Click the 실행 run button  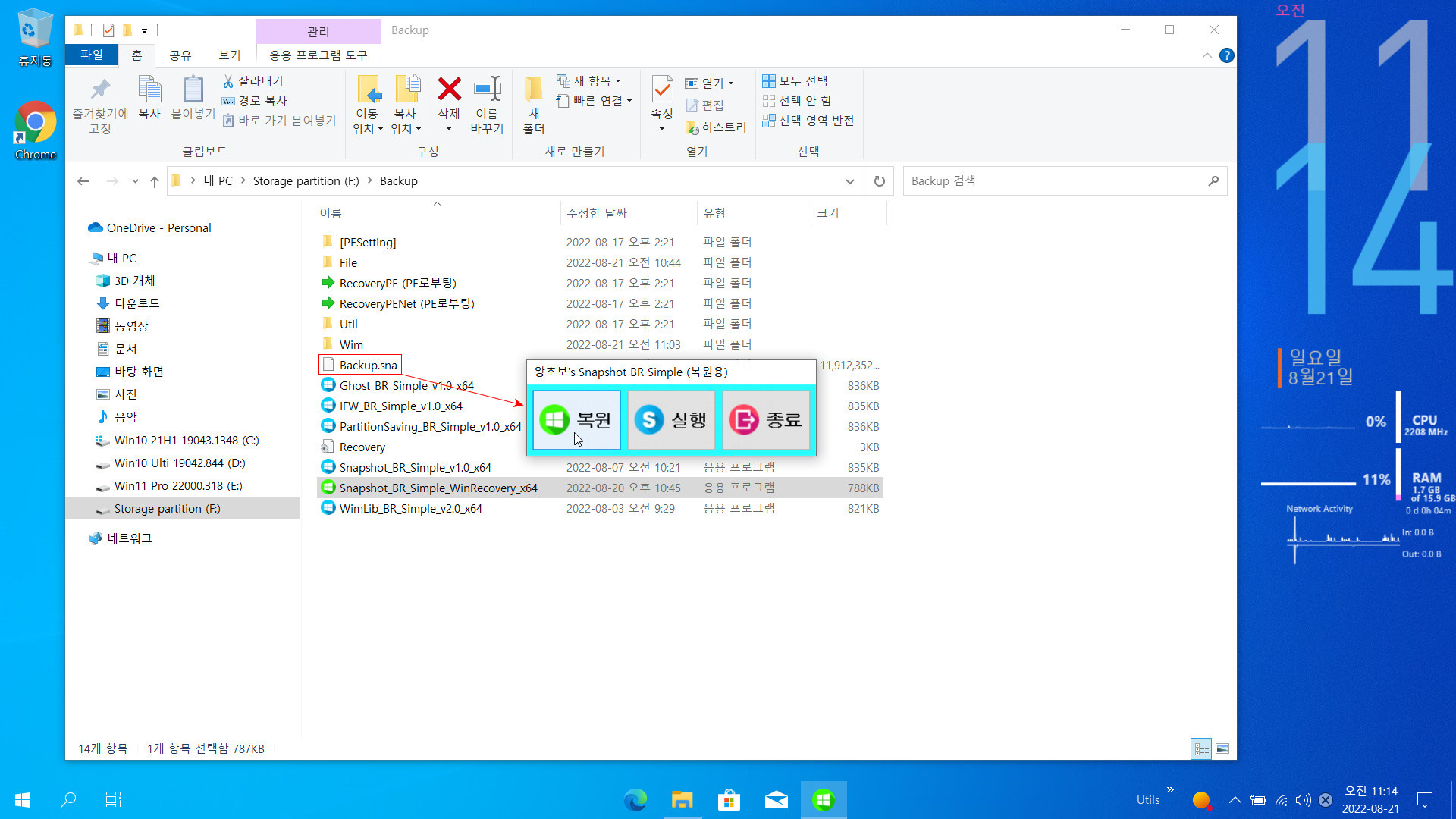click(671, 419)
